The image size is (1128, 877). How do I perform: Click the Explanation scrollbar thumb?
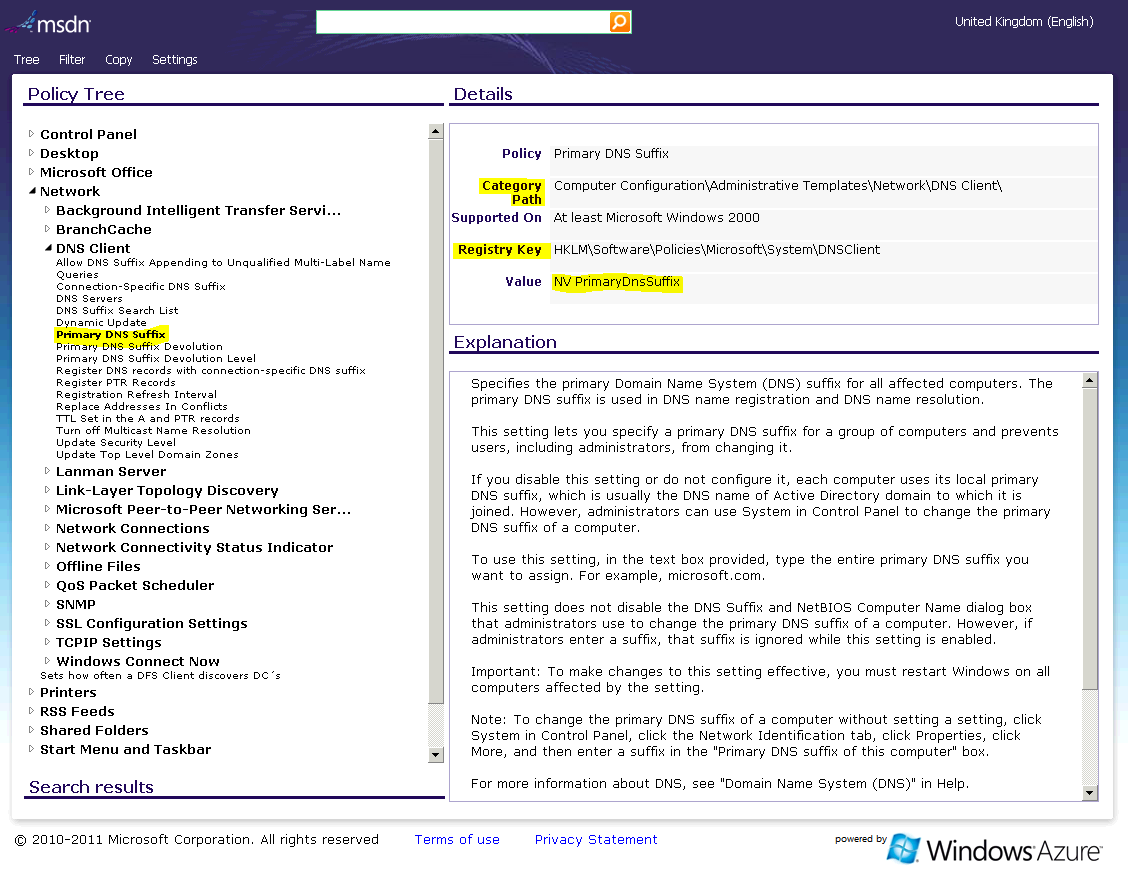(x=1090, y=538)
